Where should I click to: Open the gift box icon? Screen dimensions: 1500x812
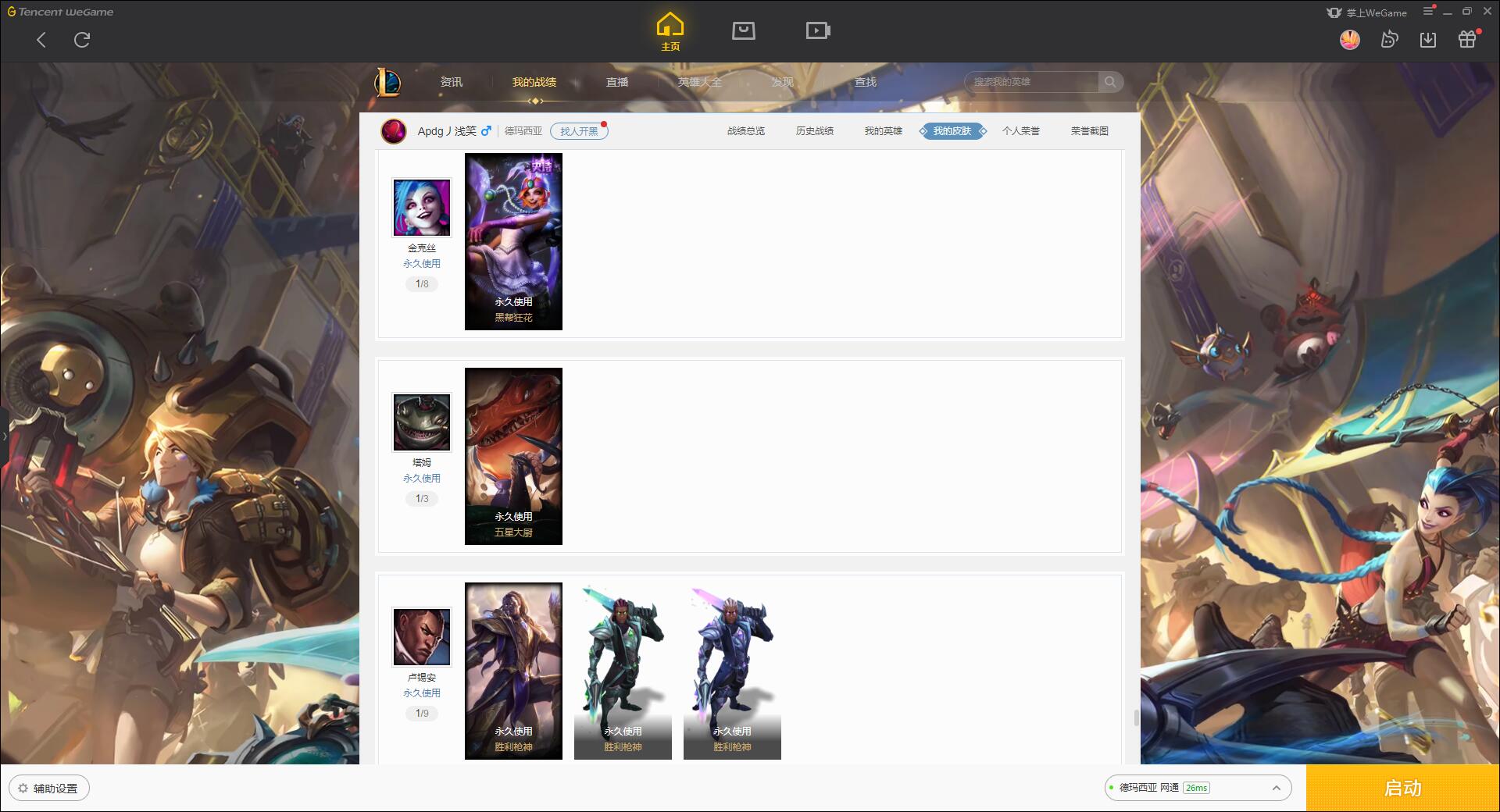pyautogui.click(x=1467, y=39)
